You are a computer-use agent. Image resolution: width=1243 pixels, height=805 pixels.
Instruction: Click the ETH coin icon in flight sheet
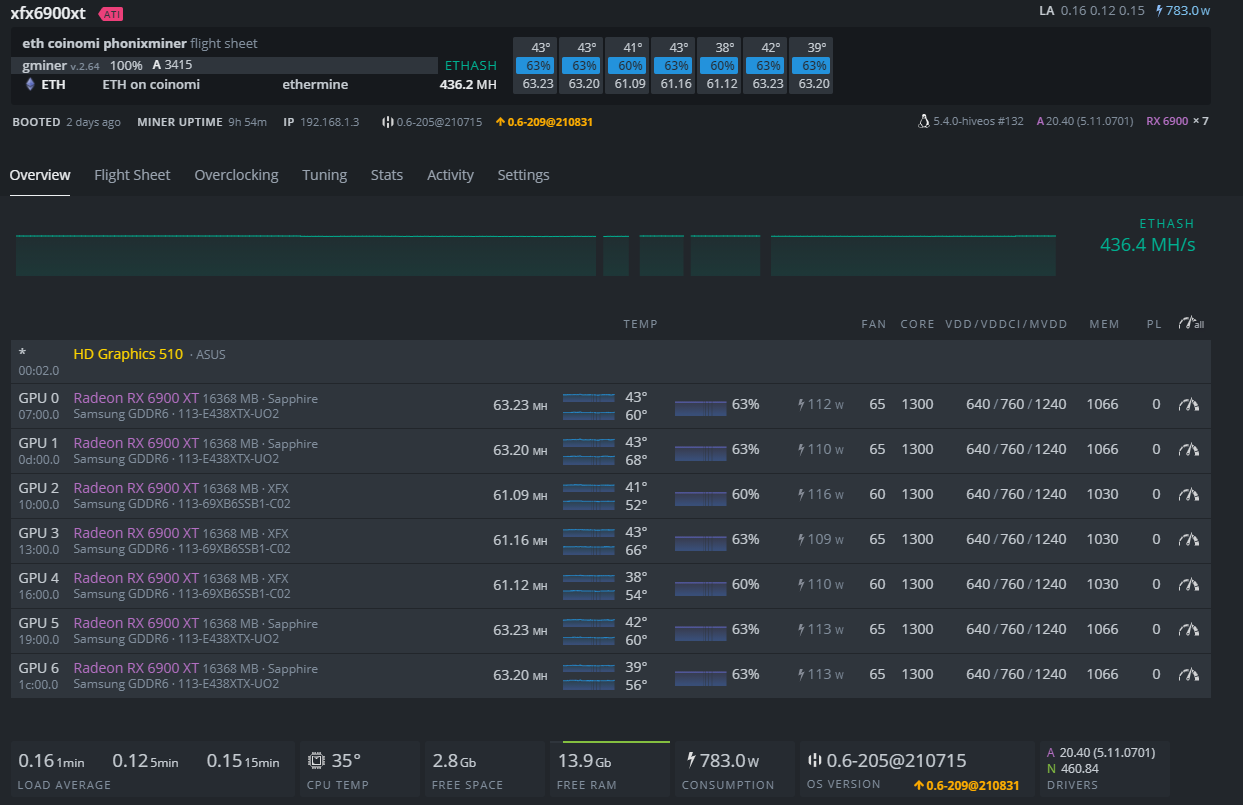[30, 85]
